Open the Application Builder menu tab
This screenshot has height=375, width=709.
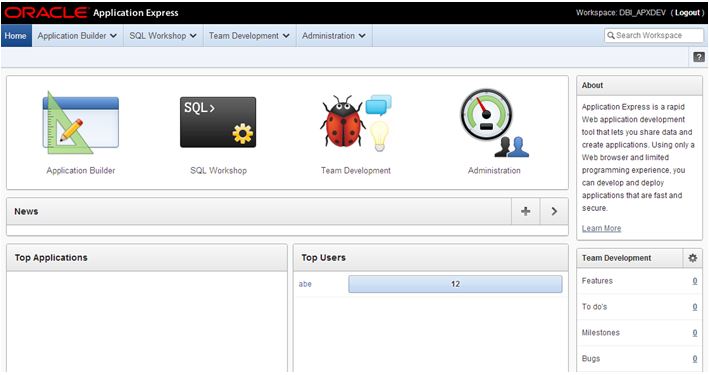tap(77, 36)
